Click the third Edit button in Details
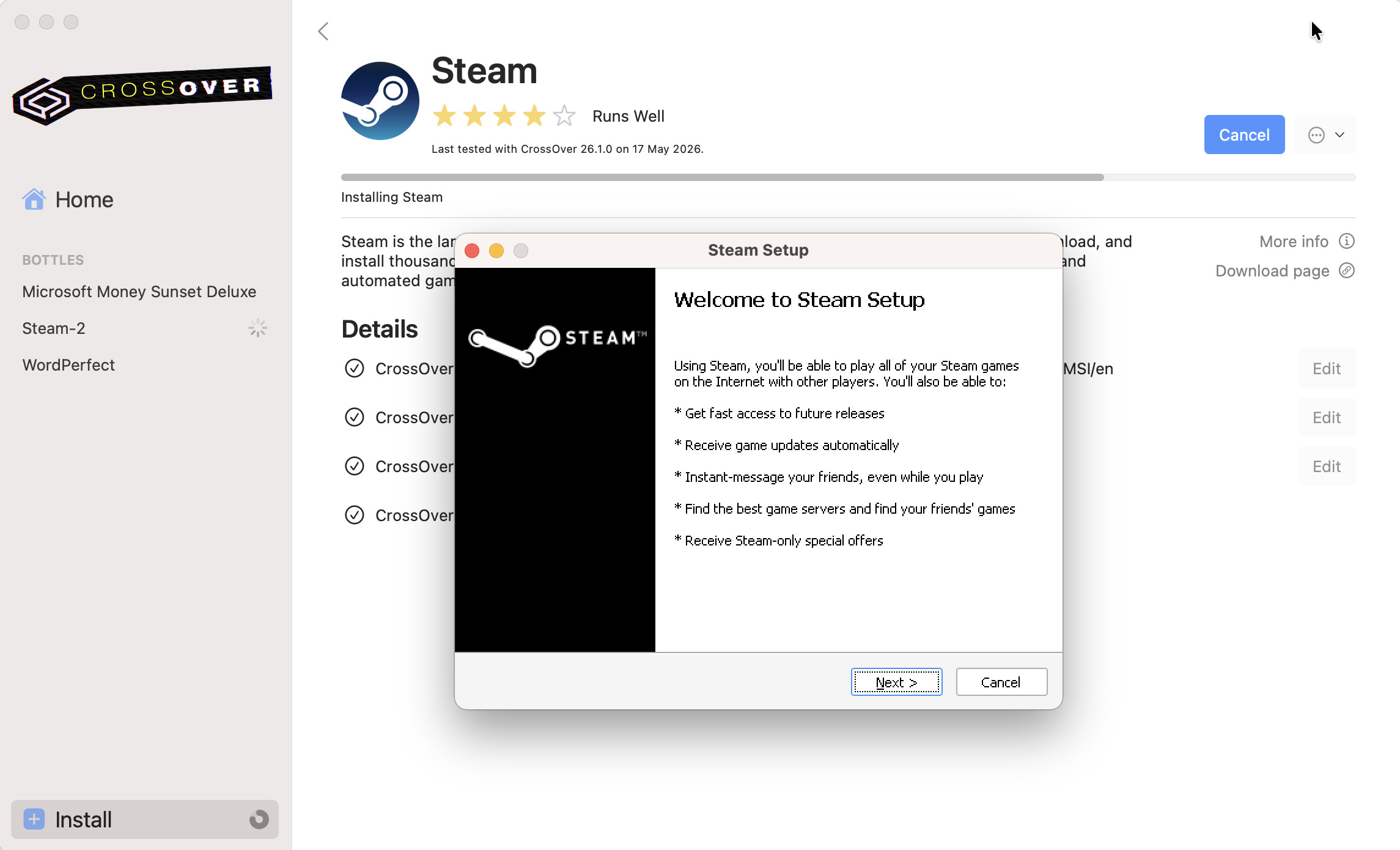Viewport: 1400px width, 850px height. pos(1327,467)
